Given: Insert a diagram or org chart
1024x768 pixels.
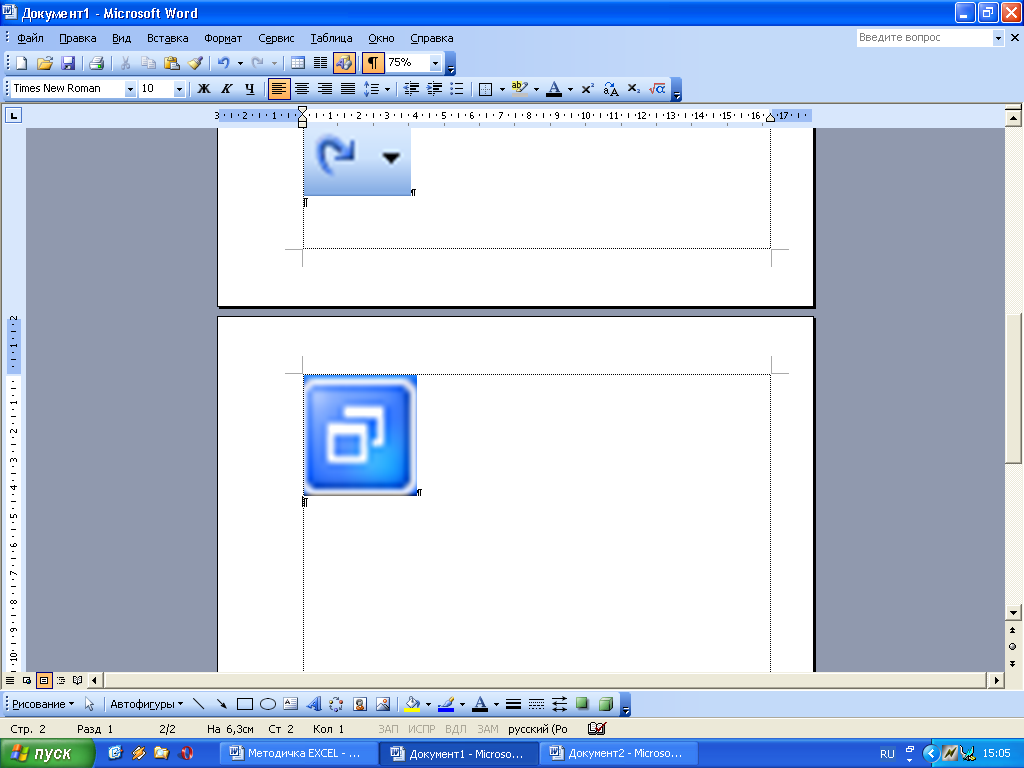Looking at the screenshot, I should pos(336,704).
